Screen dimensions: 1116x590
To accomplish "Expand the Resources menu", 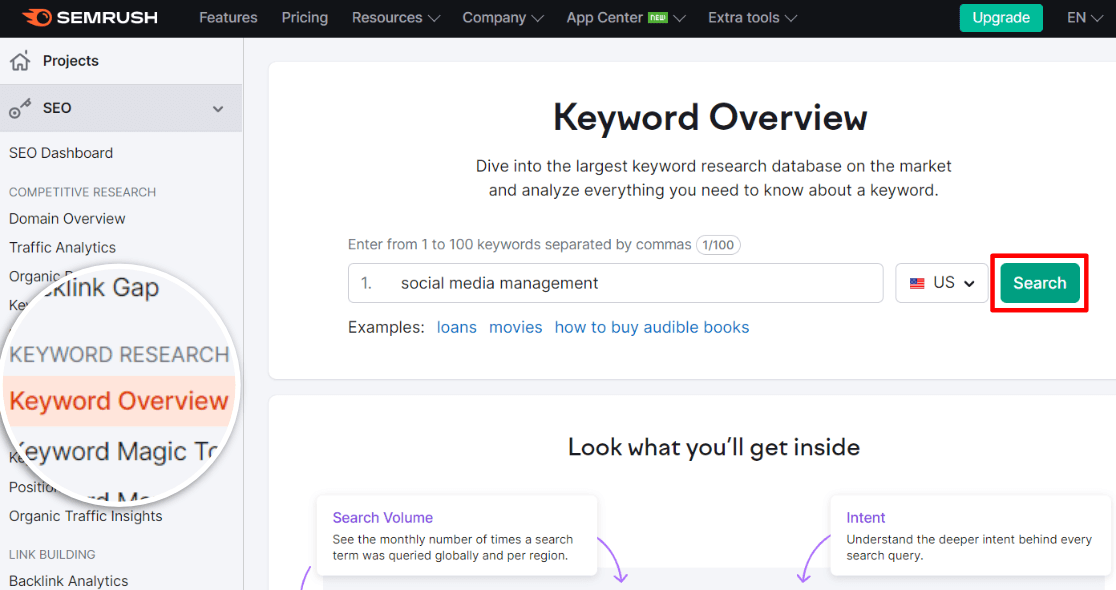I will (x=395, y=17).
